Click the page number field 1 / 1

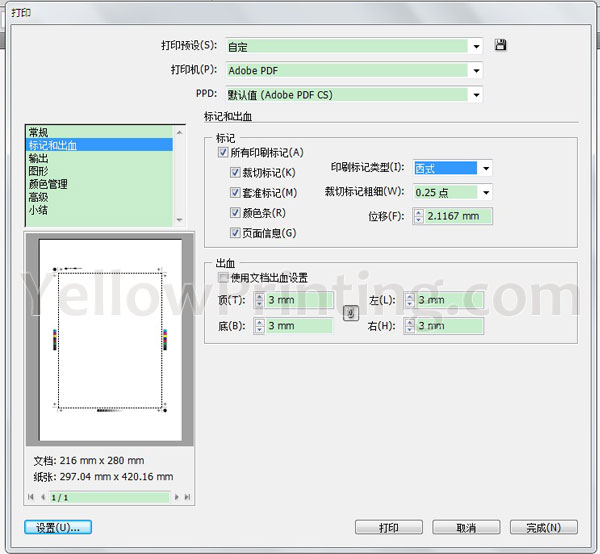[x=109, y=497]
